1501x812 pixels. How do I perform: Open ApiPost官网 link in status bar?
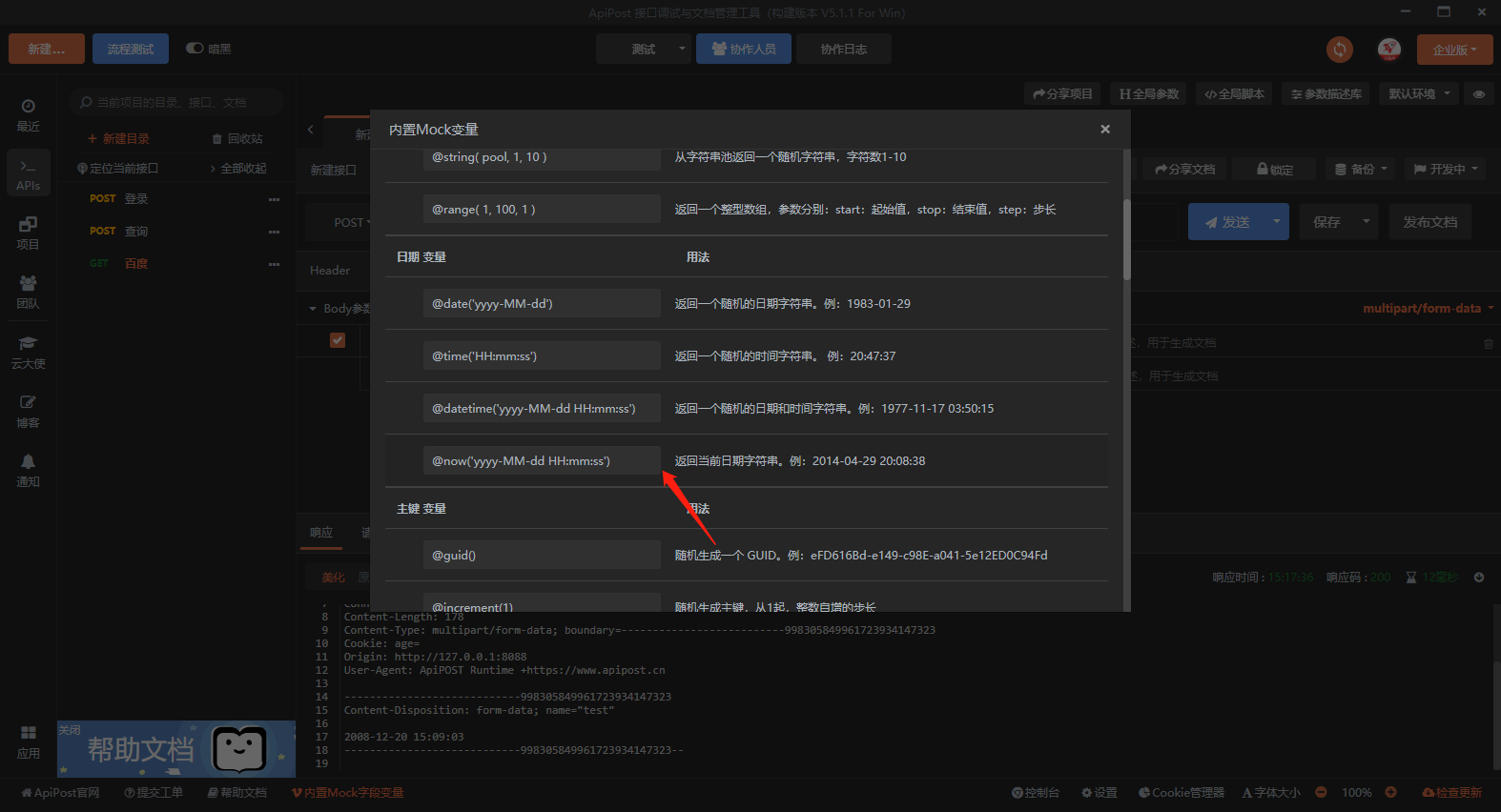60,792
